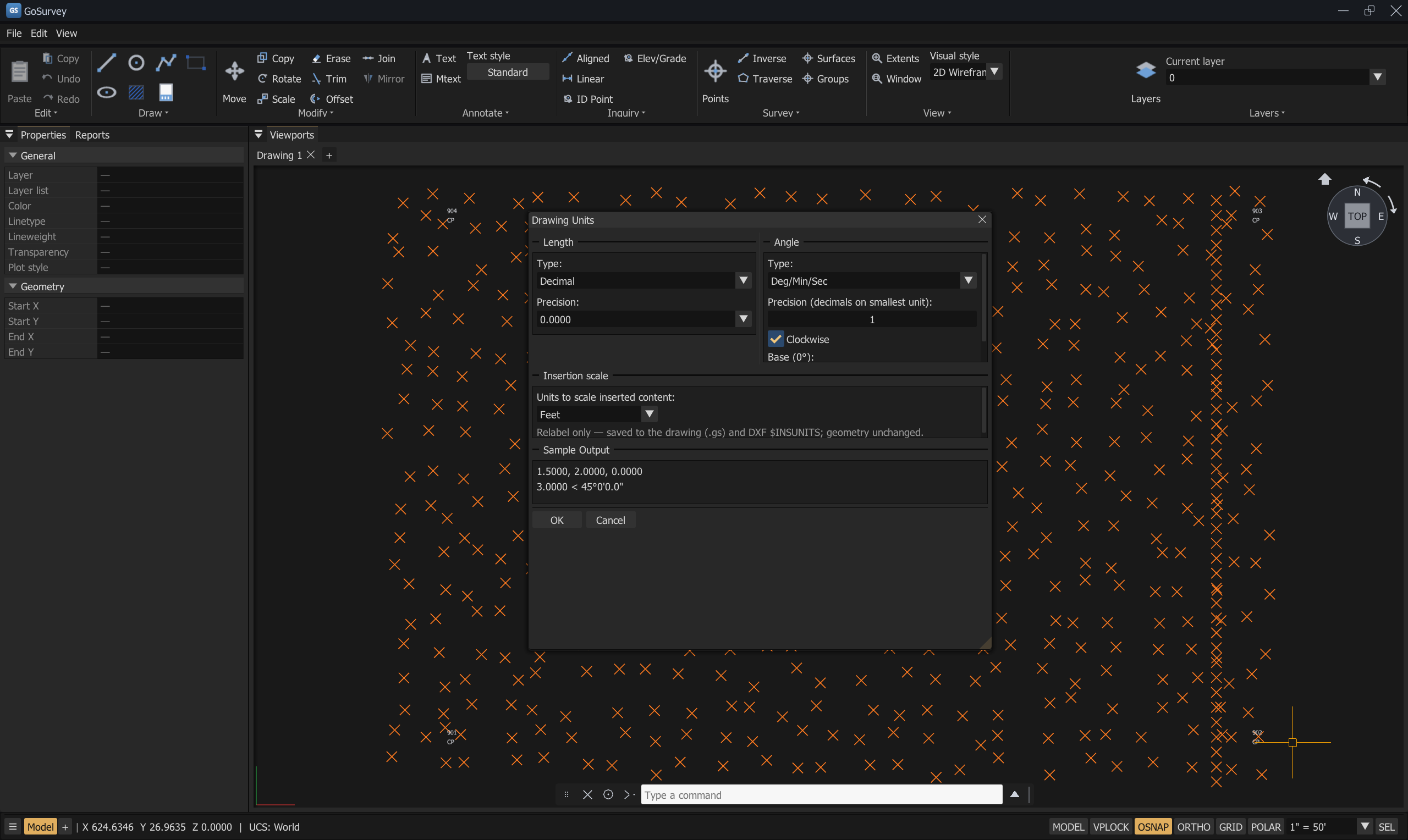Click the Mtext annotate button
The image size is (1408, 840).
pyautogui.click(x=441, y=79)
